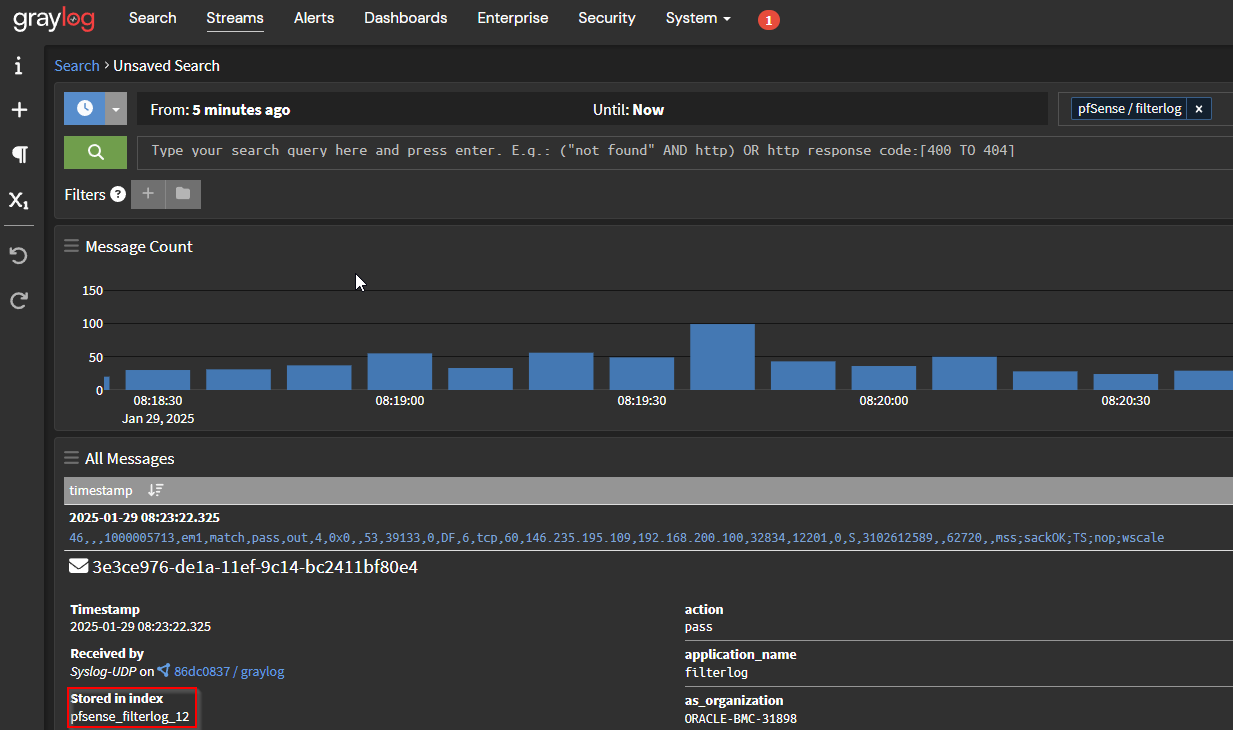Viewport: 1233px width, 730px height.
Task: Remove the pfSense / filterlog stream filter
Action: pos(1198,108)
